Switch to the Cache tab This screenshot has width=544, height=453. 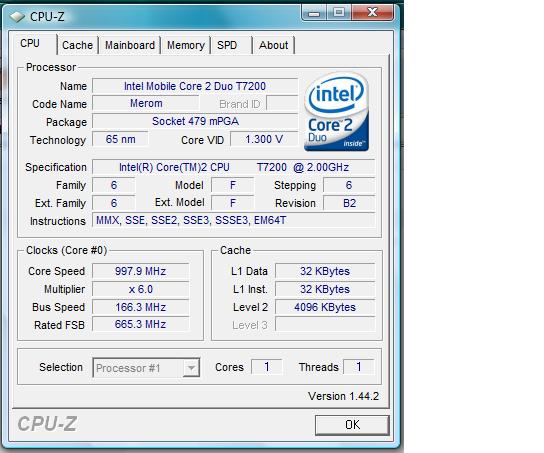(x=77, y=45)
